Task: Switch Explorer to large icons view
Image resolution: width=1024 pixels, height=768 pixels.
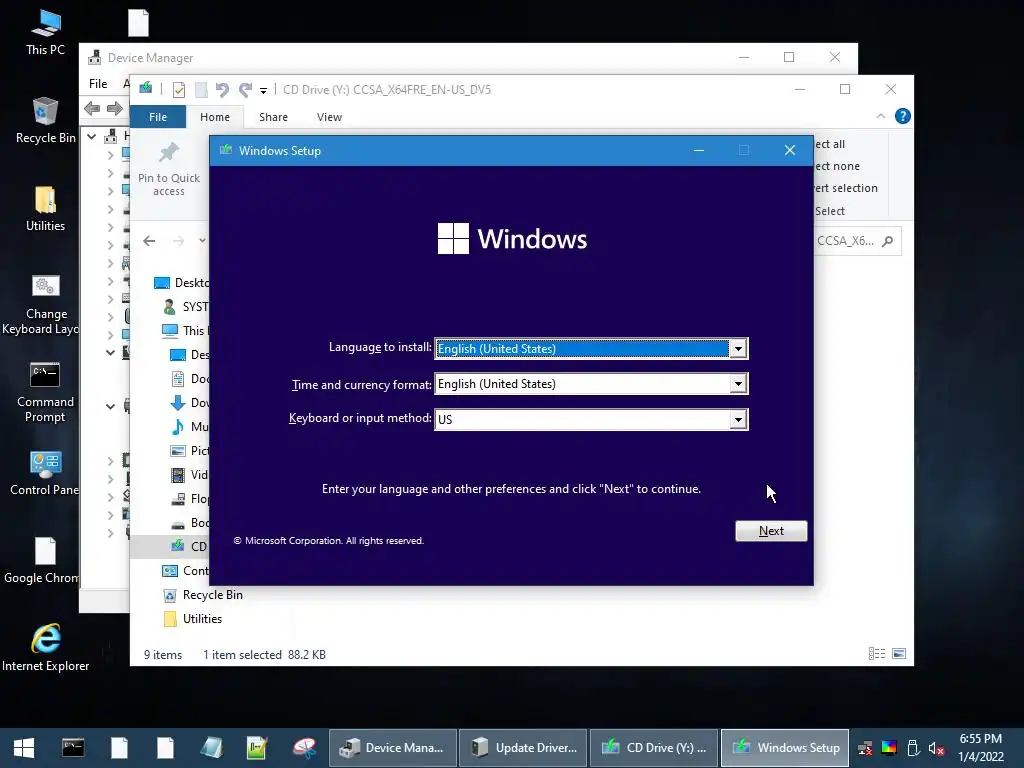Action: (899, 654)
